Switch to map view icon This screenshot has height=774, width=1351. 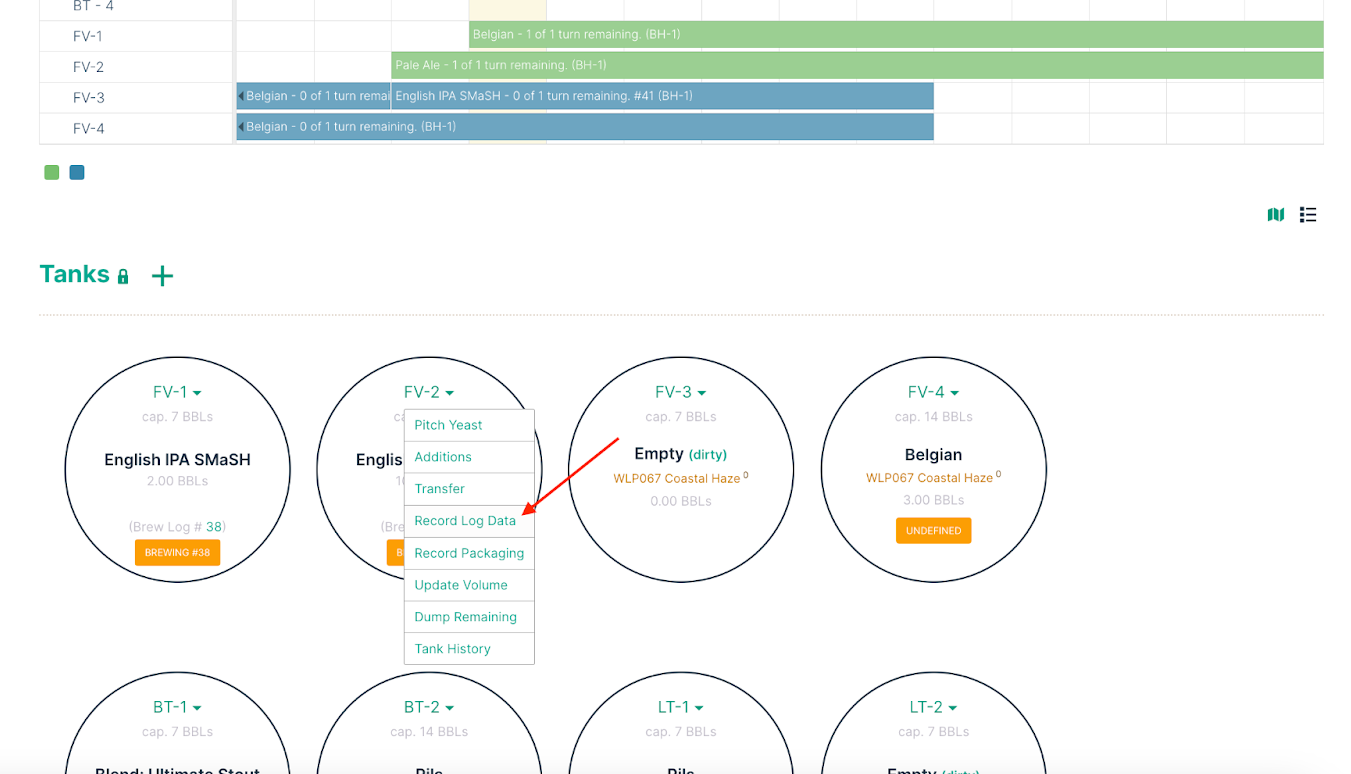point(1276,215)
